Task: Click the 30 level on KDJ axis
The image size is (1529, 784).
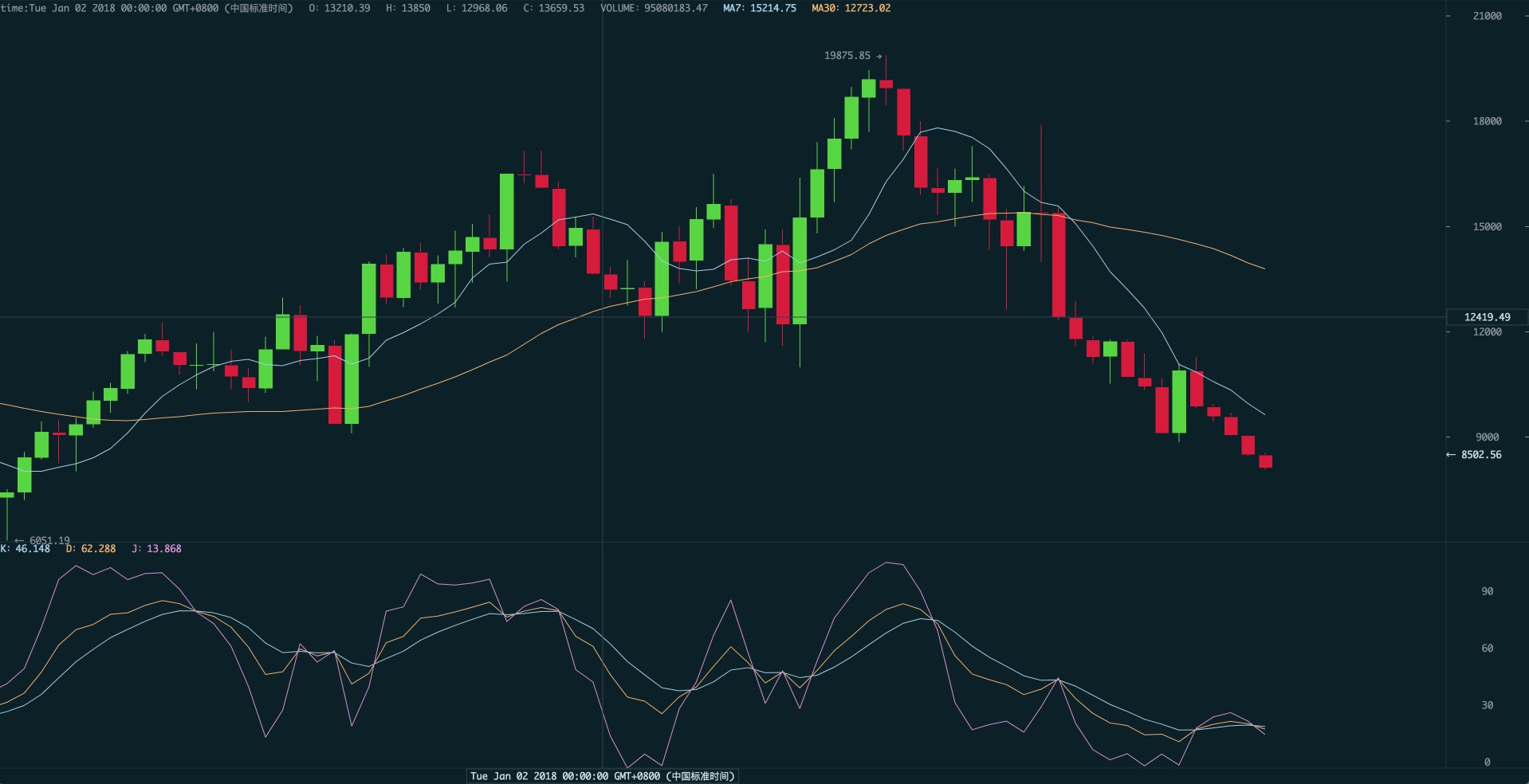Action: [1488, 705]
